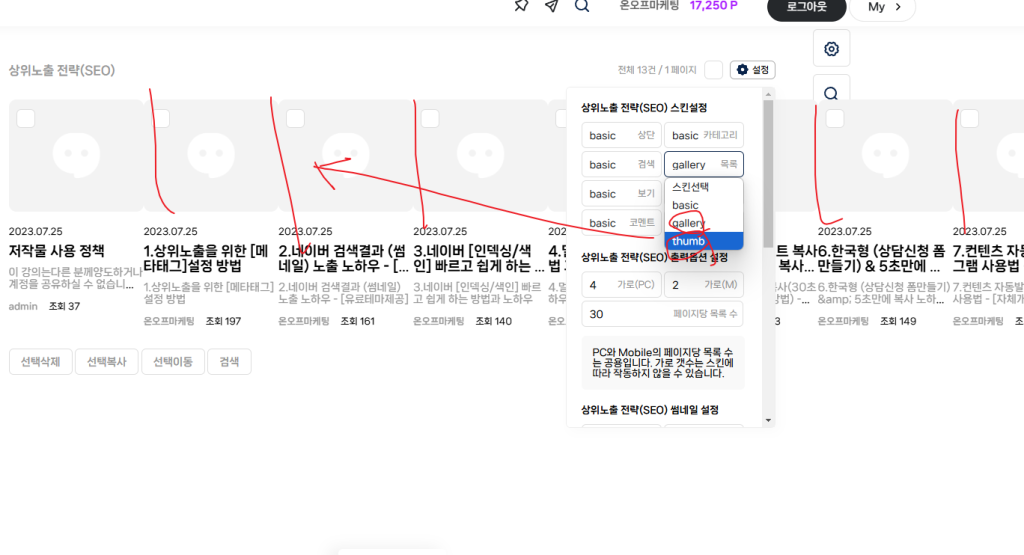
Task: Click the 선택삭제 button
Action: point(40,362)
